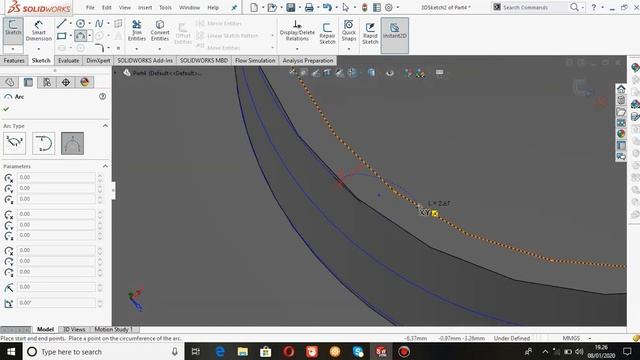Open the Edit menu
Image resolution: width=640 pixels, height=360 pixels.
click(107, 7)
